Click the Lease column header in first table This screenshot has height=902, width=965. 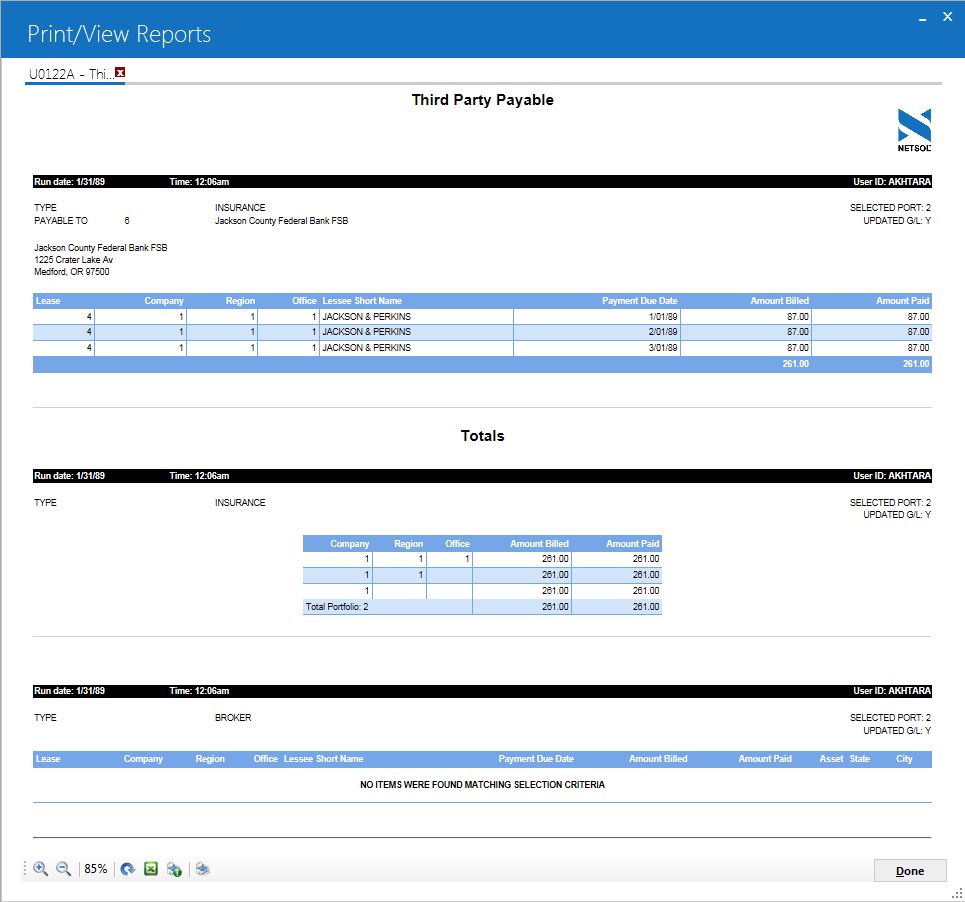tap(48, 301)
